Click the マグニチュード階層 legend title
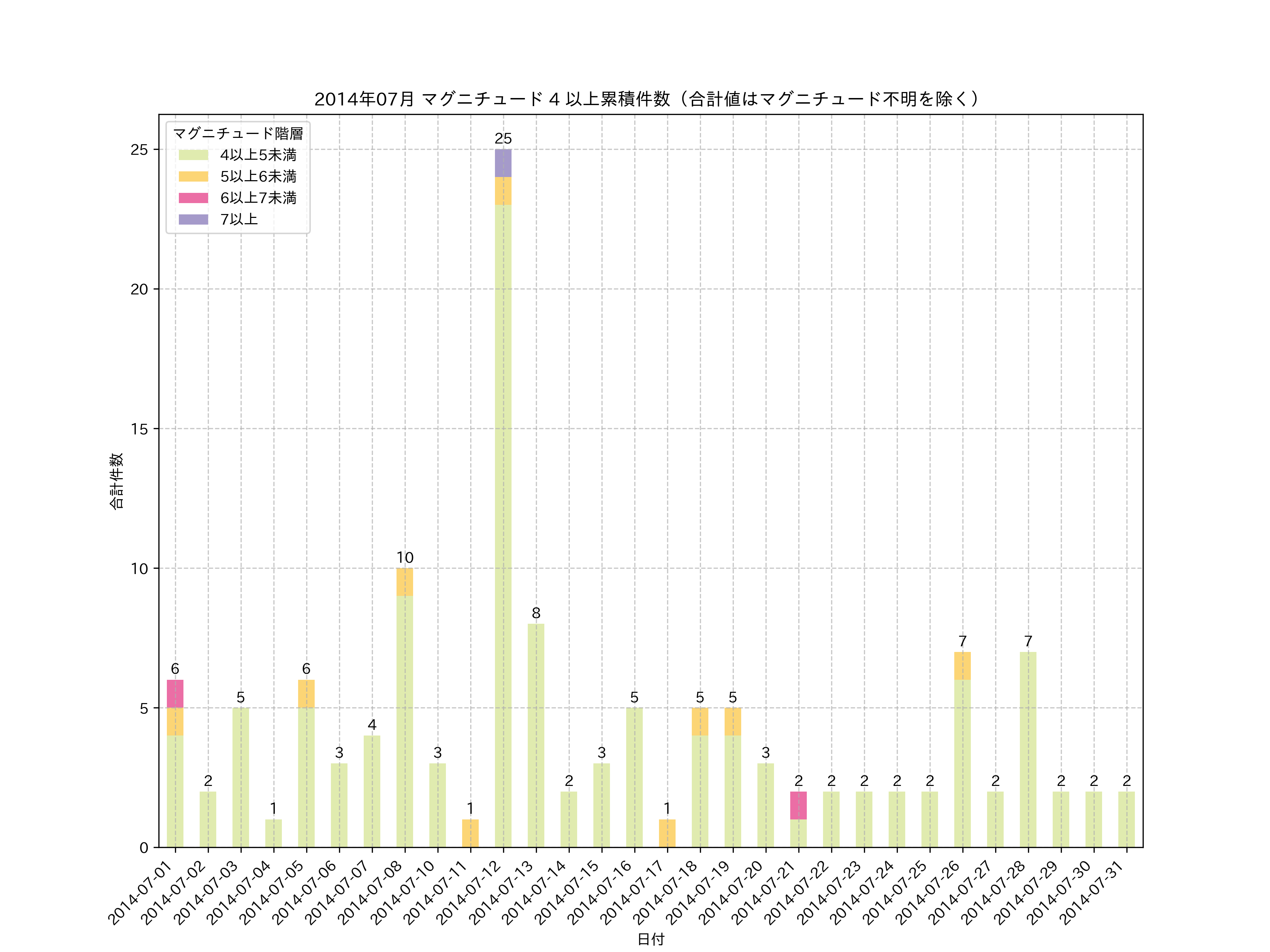 click(238, 134)
